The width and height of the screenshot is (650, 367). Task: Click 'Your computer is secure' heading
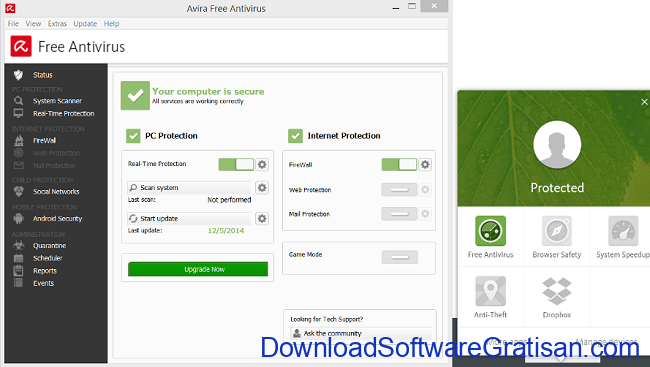tap(208, 91)
